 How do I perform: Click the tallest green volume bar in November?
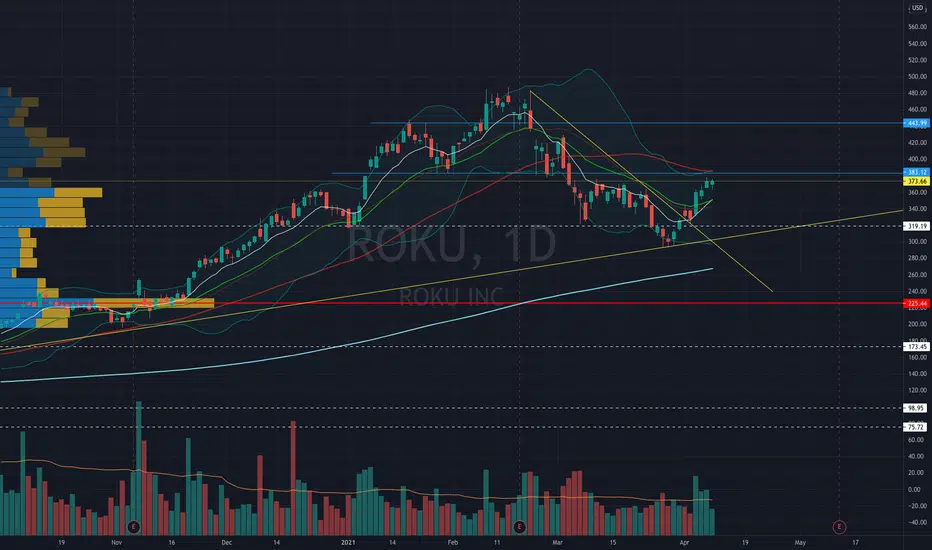point(138,468)
